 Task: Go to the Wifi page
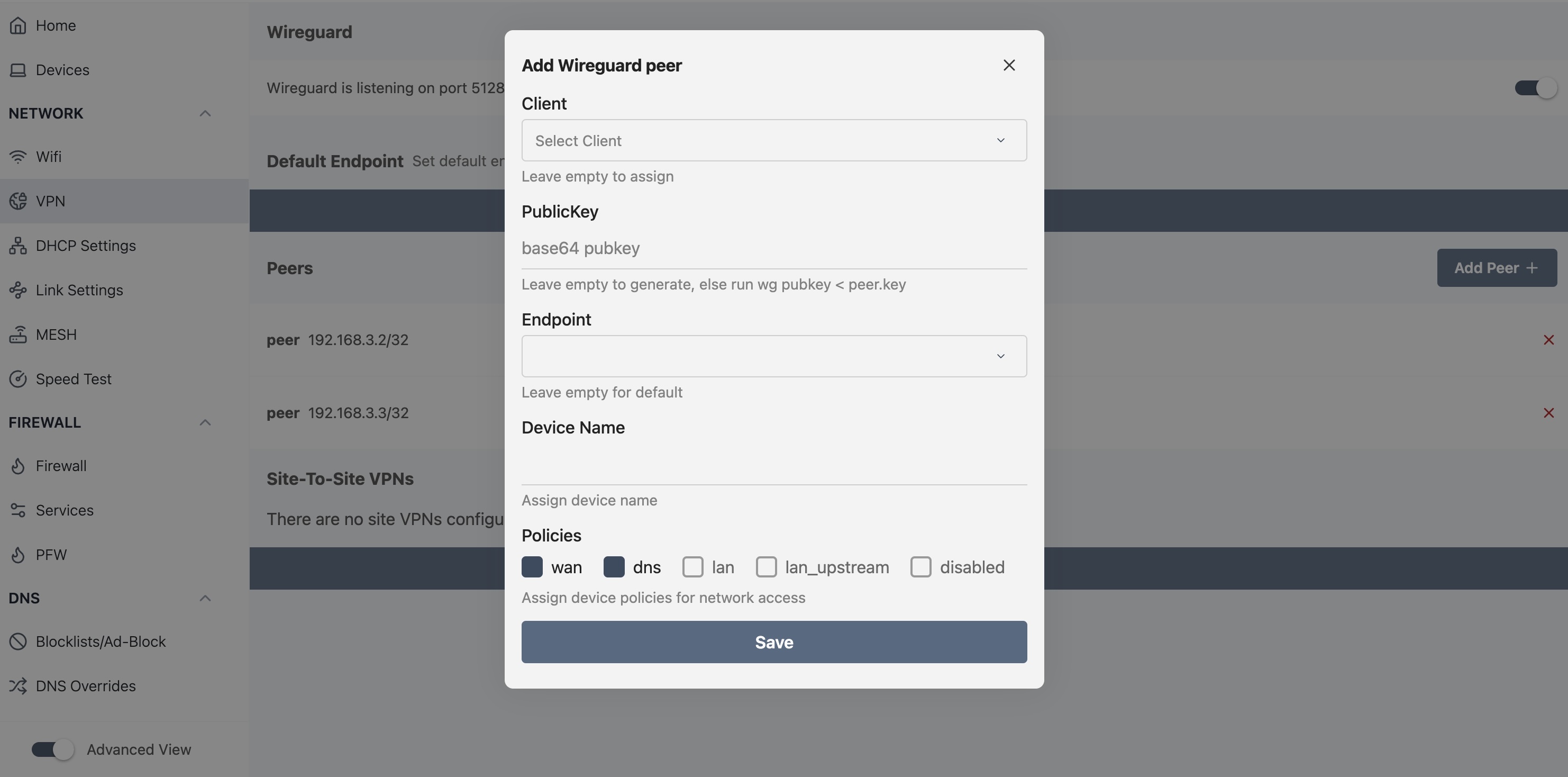[x=124, y=157]
